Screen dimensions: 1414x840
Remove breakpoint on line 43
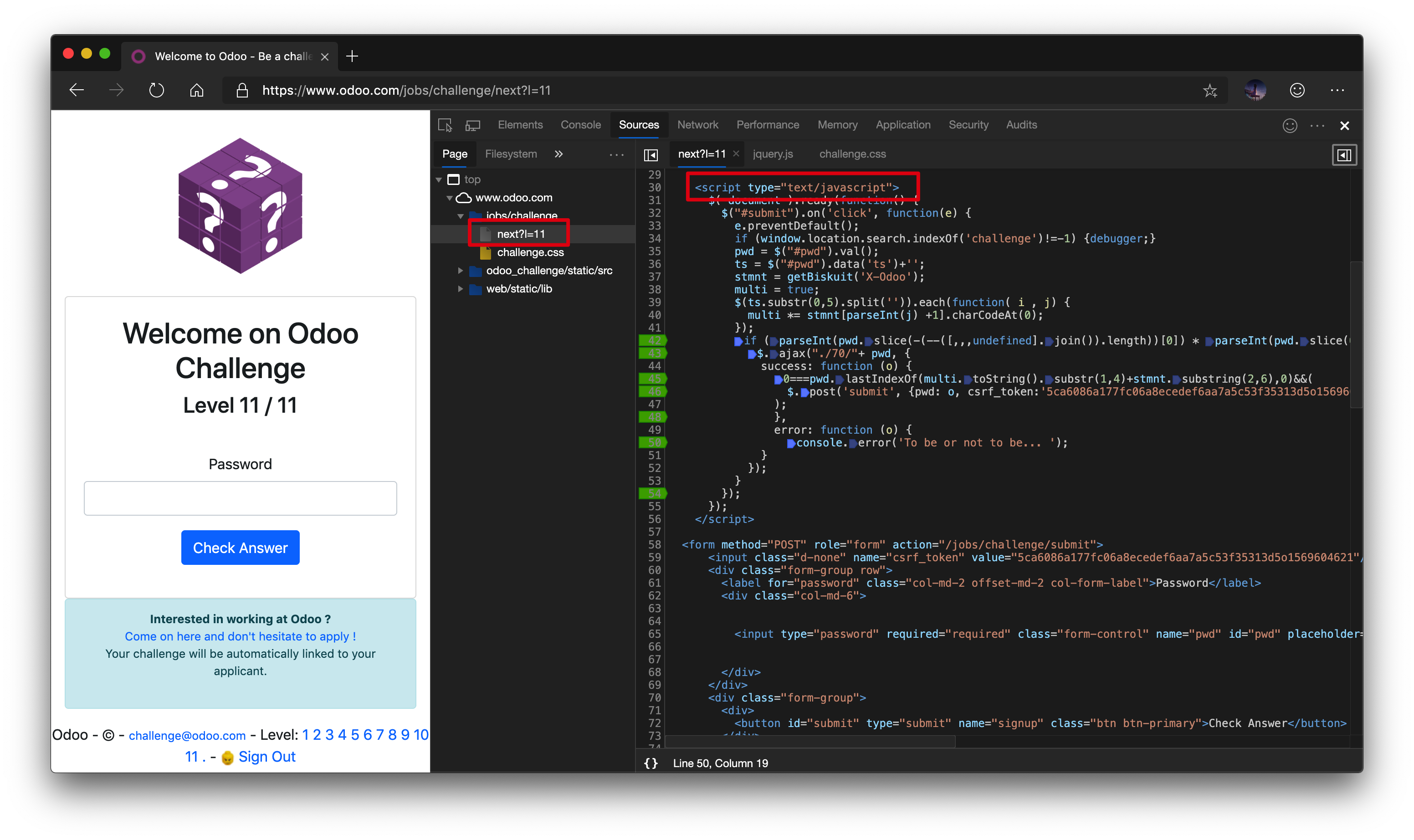(653, 353)
